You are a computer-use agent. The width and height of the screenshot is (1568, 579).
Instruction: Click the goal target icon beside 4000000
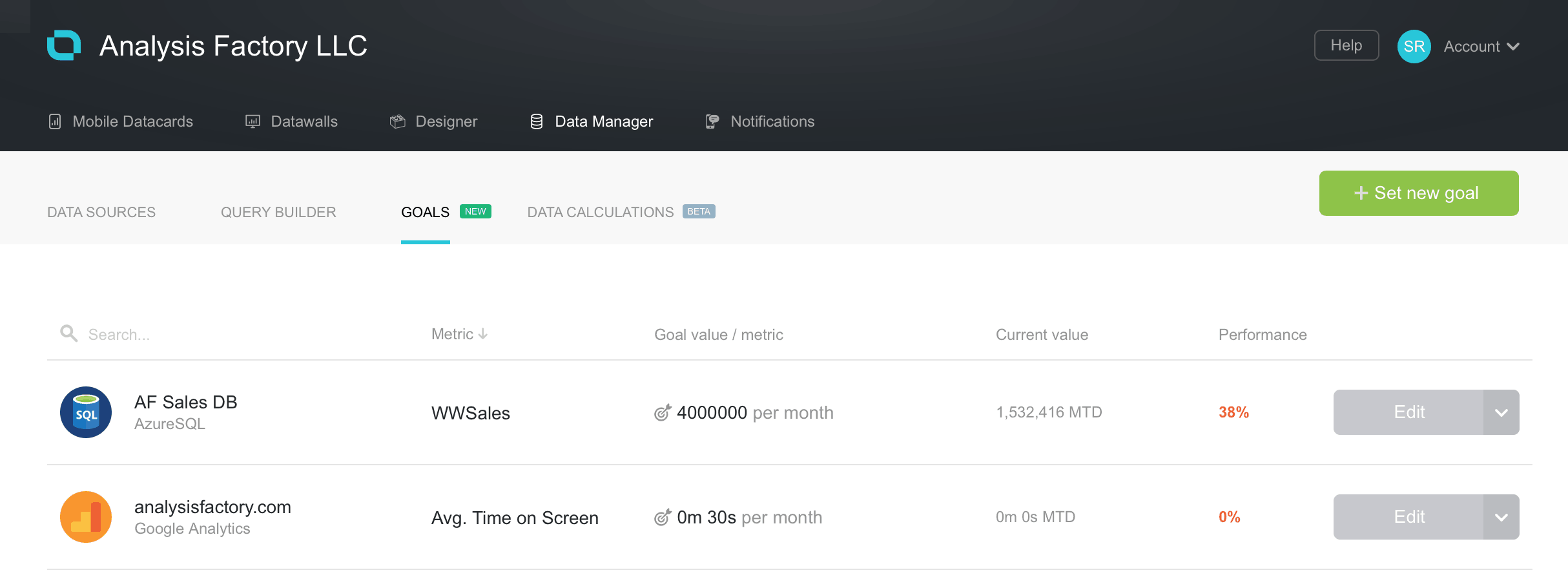coord(662,412)
